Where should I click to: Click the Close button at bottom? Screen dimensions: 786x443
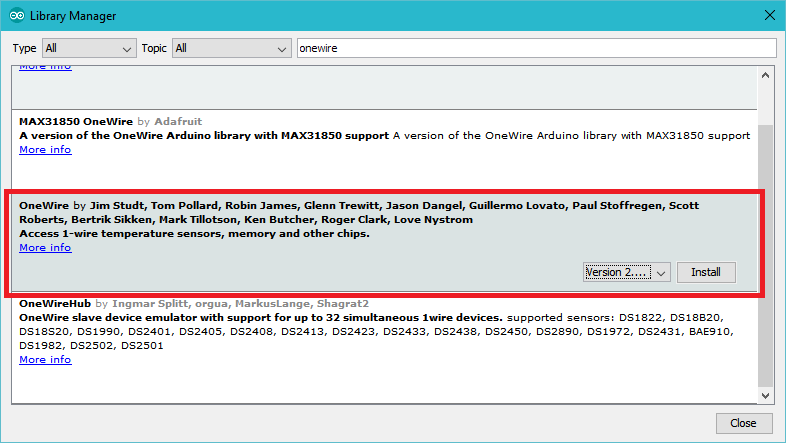click(743, 423)
